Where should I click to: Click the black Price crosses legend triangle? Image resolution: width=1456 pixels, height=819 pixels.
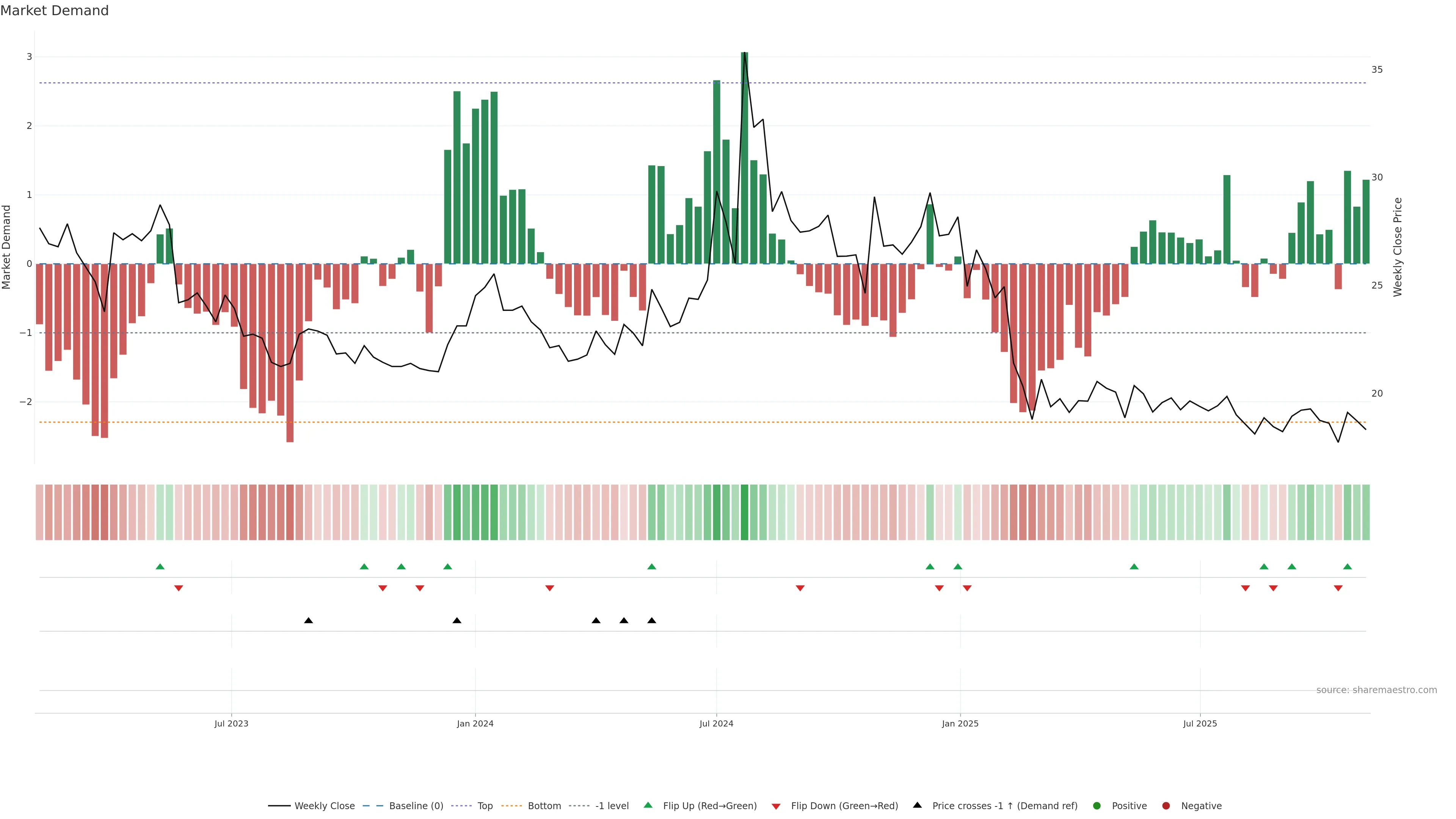pos(917,805)
